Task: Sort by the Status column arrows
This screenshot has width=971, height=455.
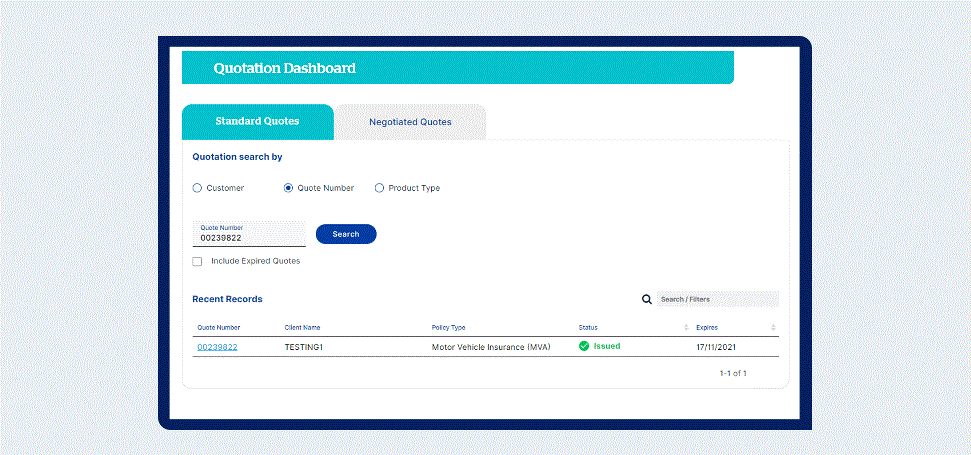Action: pyautogui.click(x=686, y=327)
